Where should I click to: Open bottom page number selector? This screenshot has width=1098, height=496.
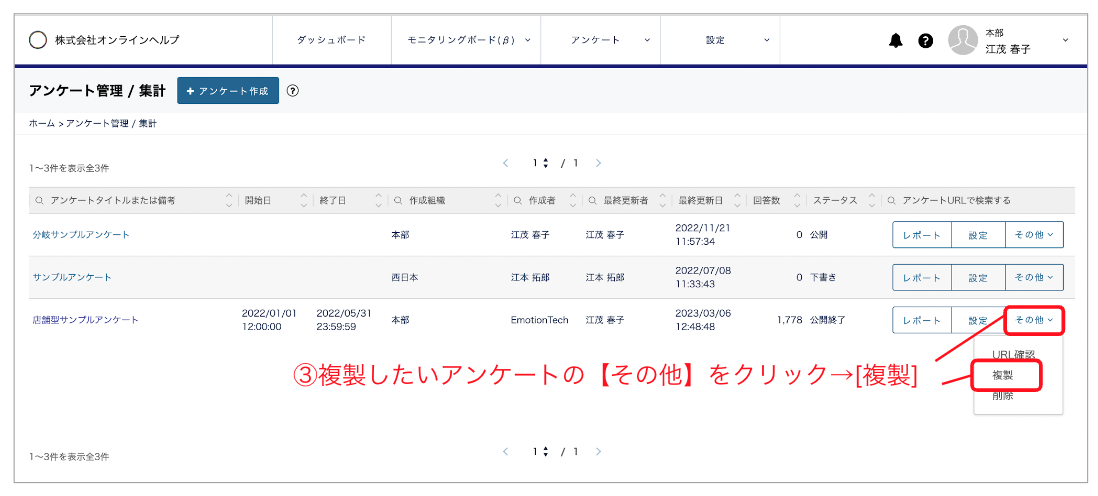[540, 452]
